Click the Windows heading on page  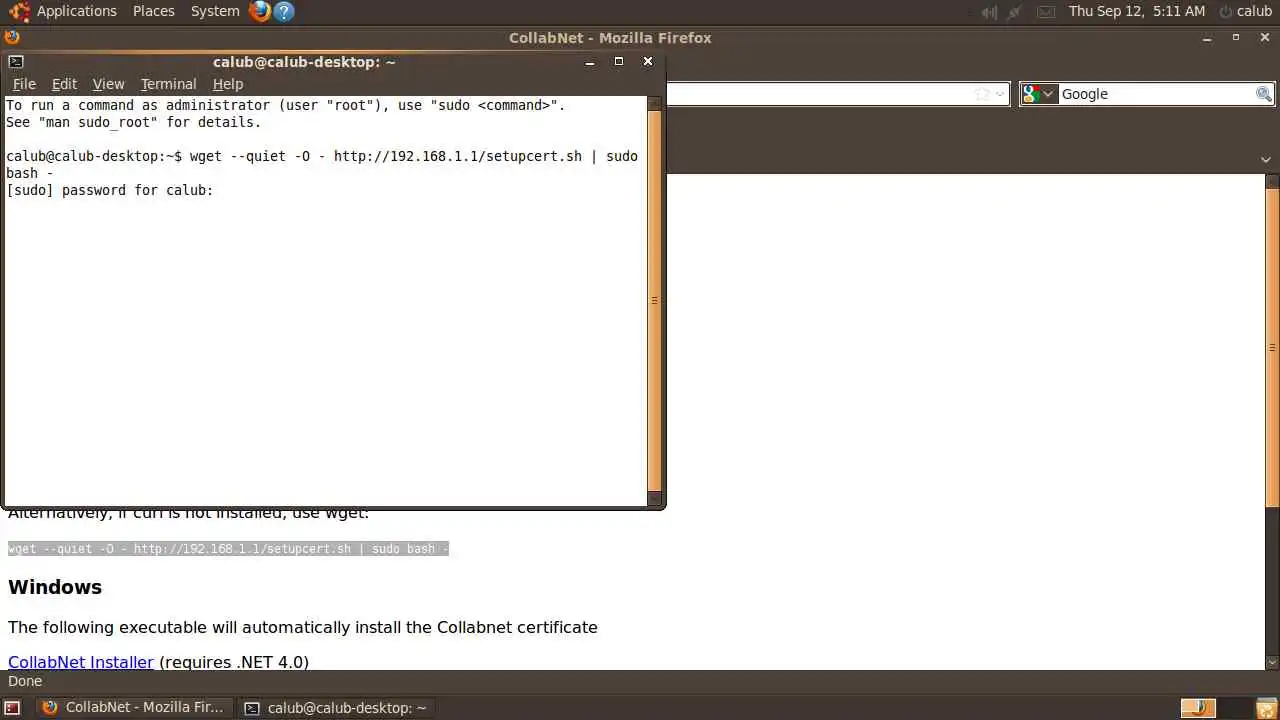(55, 587)
